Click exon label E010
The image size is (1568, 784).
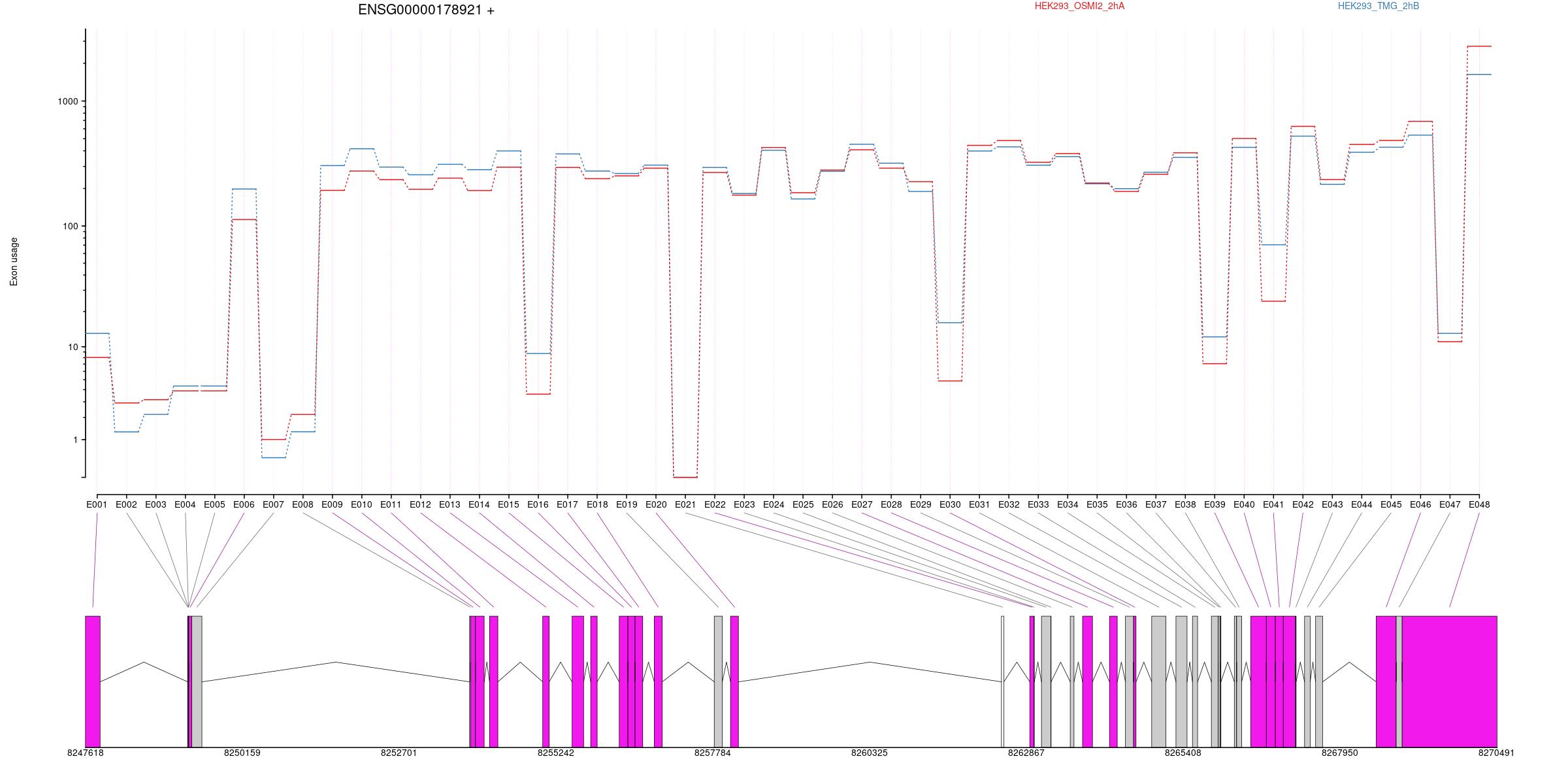coord(361,504)
